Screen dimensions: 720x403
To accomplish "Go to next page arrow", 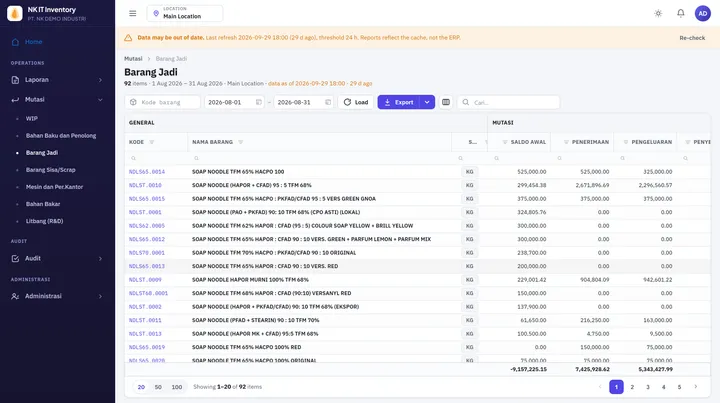I will tap(695, 387).
